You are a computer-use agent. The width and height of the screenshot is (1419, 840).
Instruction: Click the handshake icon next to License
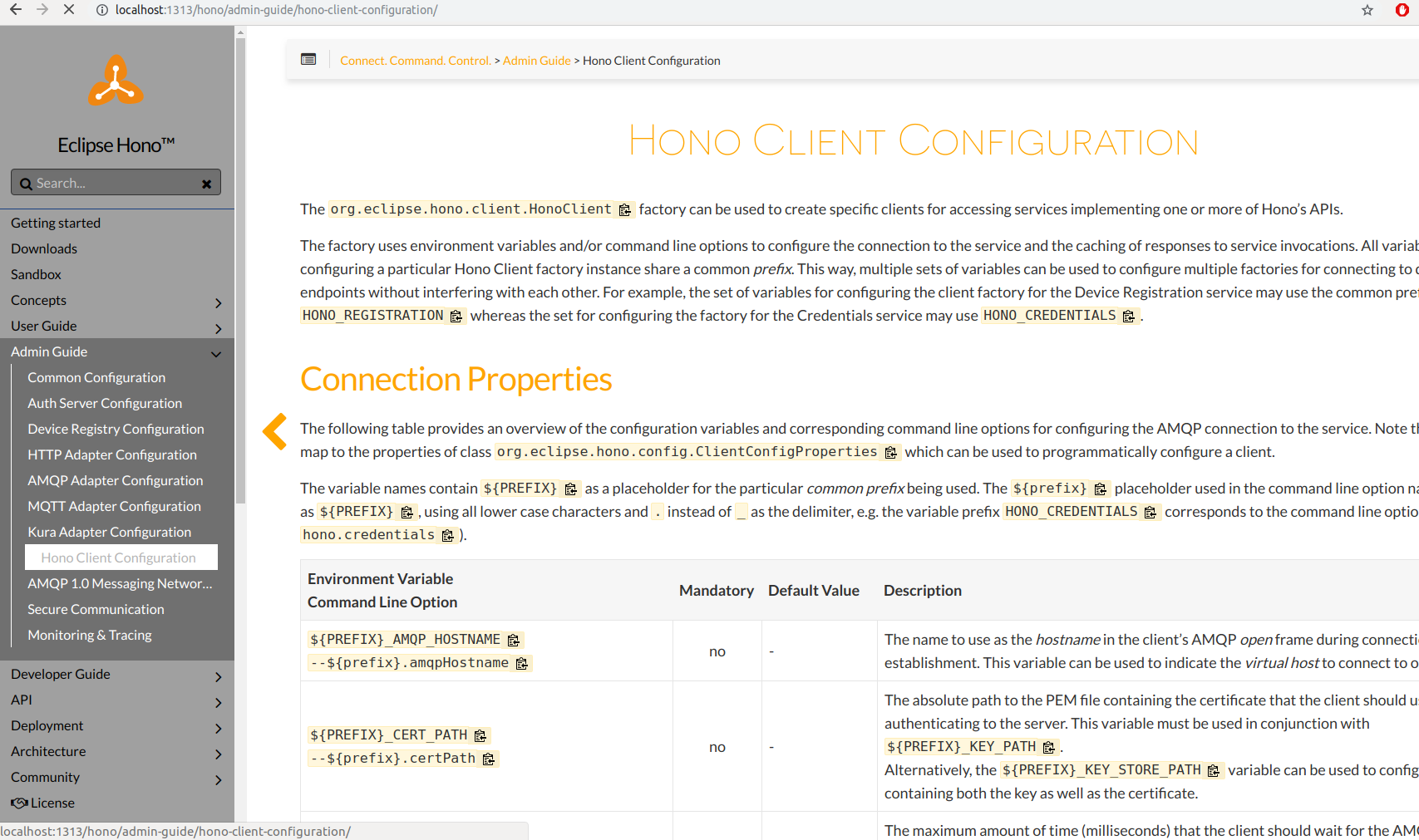coord(18,803)
